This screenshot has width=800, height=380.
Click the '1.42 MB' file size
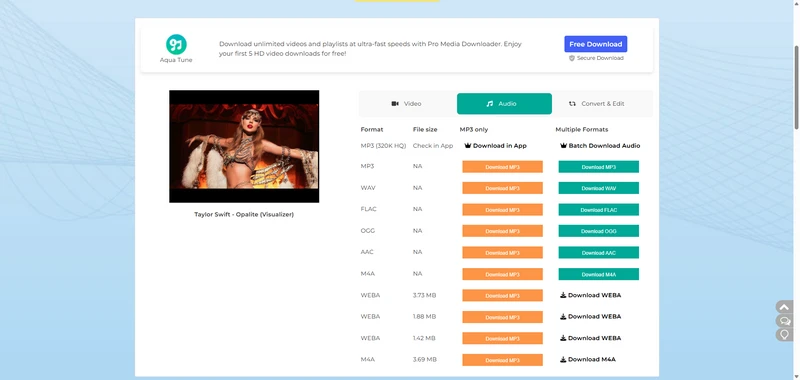pyautogui.click(x=424, y=338)
